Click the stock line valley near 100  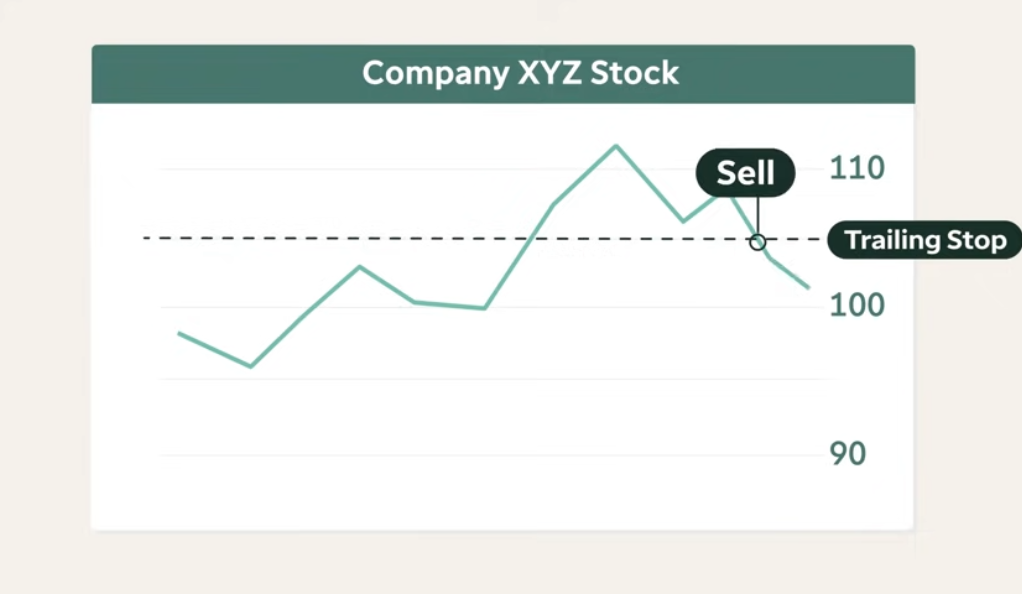[484, 308]
